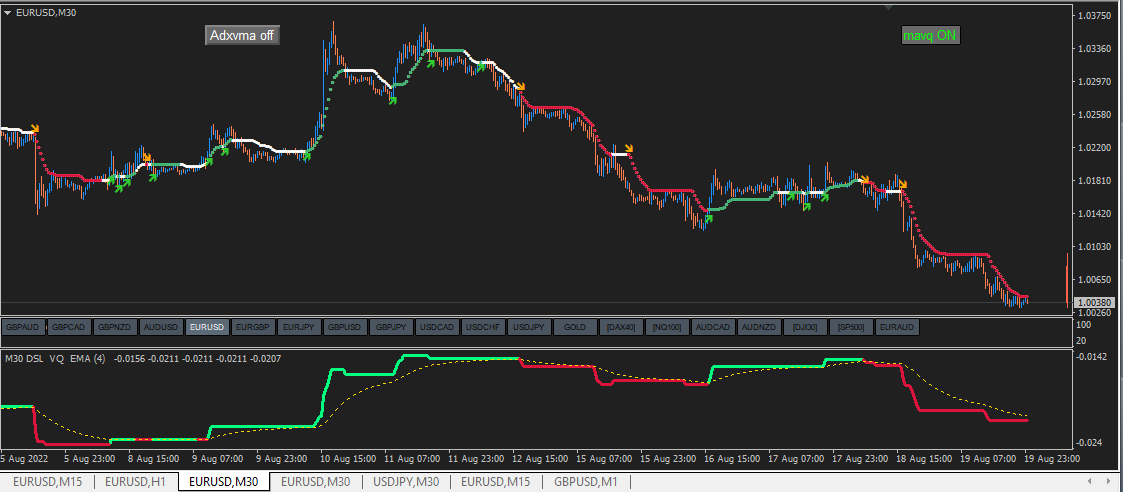Switch chart to [SP500] symbol
1123x492 pixels.
point(851,327)
